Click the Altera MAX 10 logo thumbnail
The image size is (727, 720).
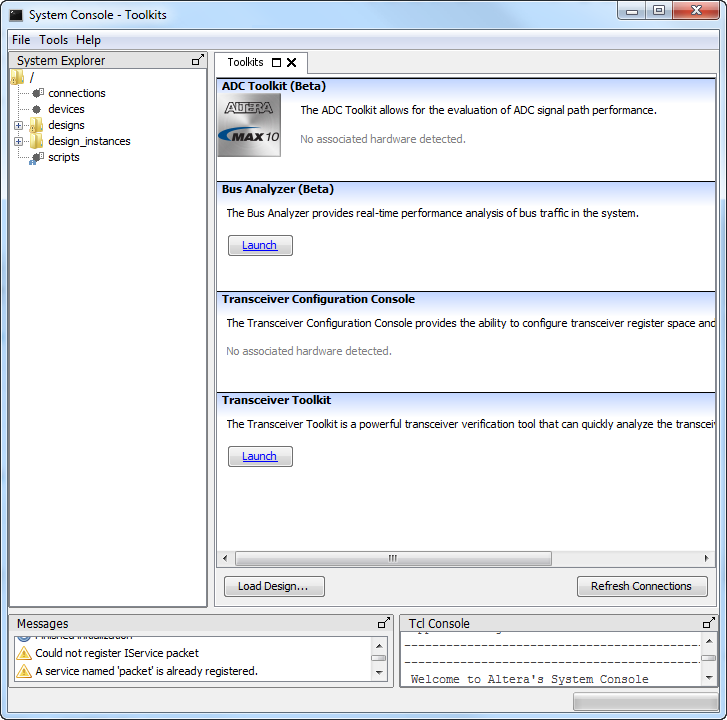coord(249,125)
